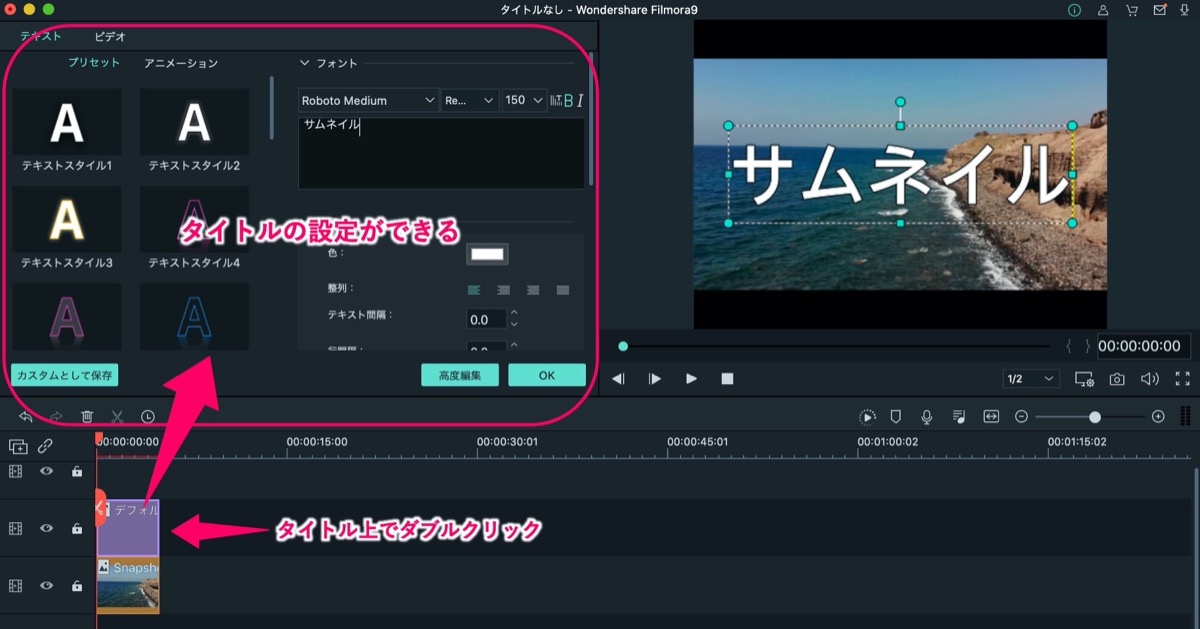This screenshot has width=1200, height=629.
Task: Open the clock duration tool
Action: click(x=148, y=416)
